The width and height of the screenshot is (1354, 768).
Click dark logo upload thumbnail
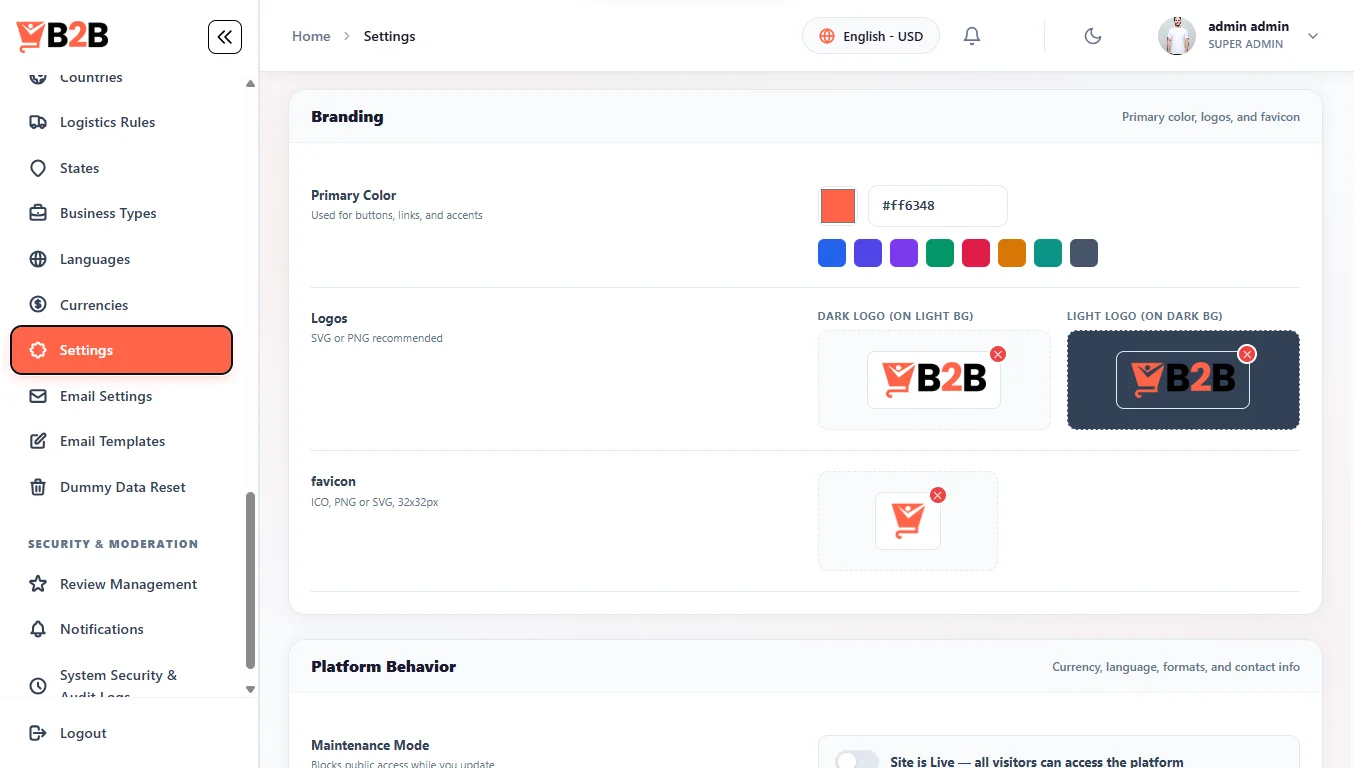click(934, 380)
